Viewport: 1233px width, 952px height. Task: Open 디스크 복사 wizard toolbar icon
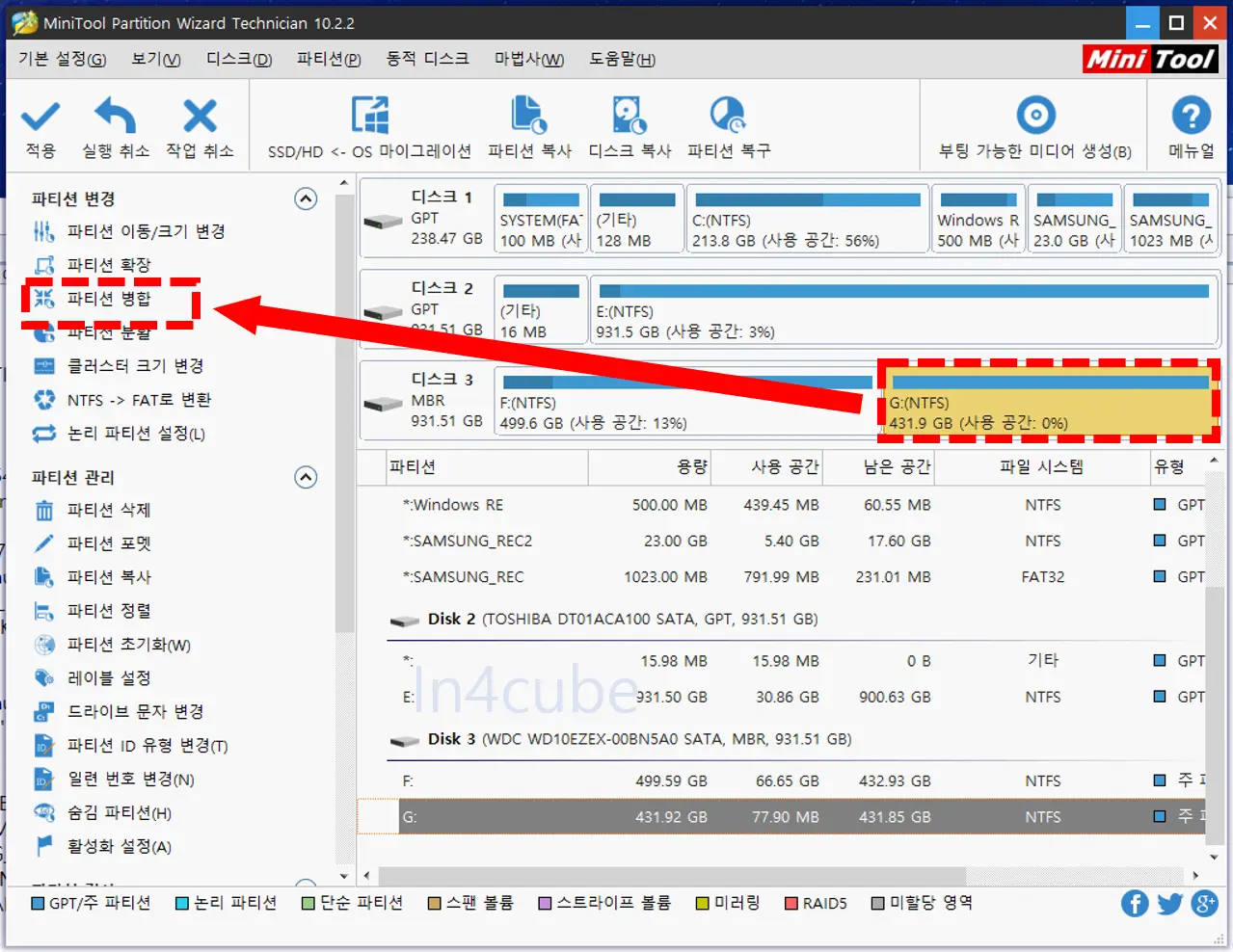[x=630, y=116]
